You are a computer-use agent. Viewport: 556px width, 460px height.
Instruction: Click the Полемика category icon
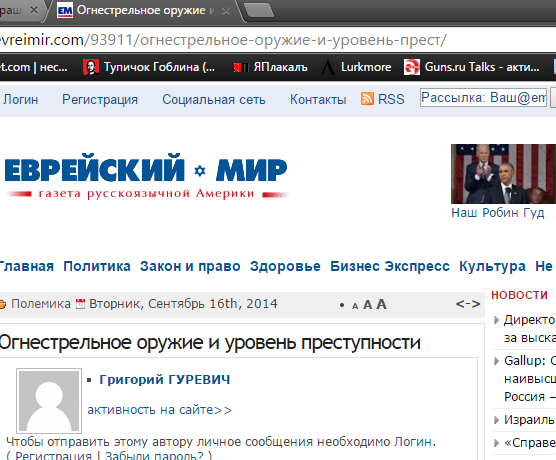click(3, 304)
